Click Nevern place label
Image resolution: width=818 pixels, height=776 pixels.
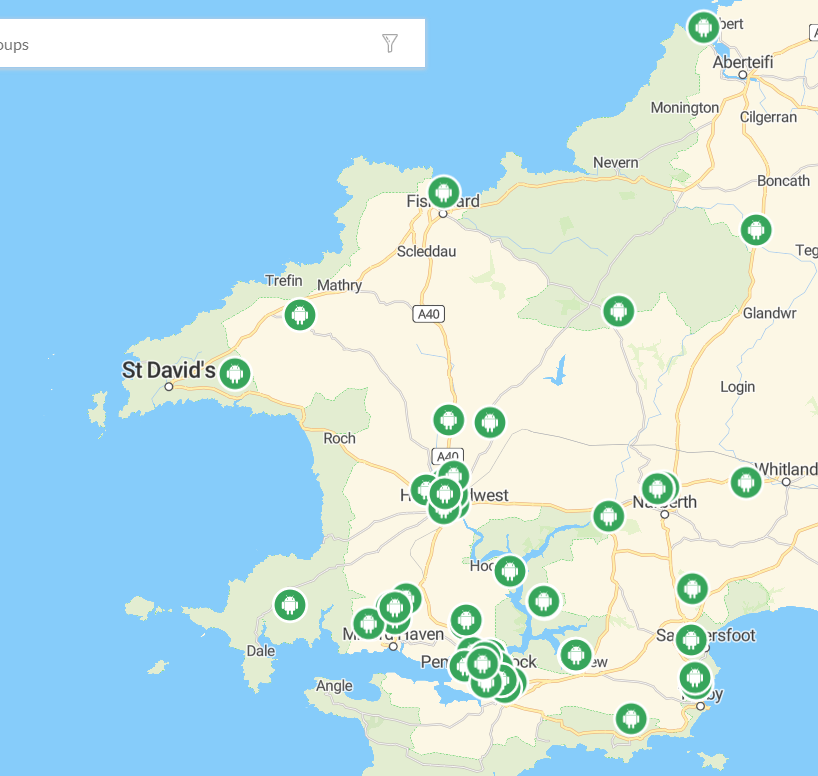[x=616, y=163]
